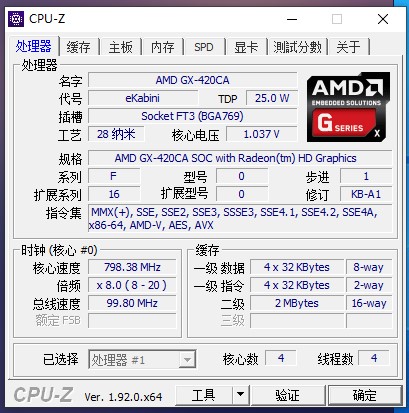Click the AMD G Series logo image
The width and height of the screenshot is (409, 413).
348,107
